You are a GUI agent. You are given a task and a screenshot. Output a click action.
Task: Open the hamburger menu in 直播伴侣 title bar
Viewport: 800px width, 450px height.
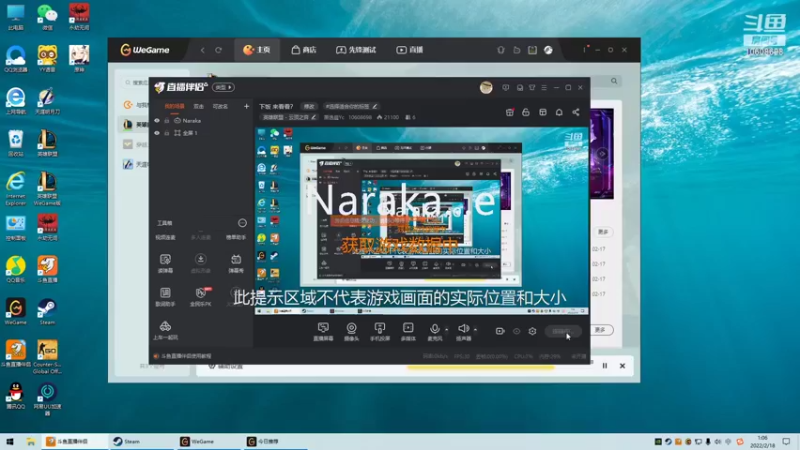tap(544, 88)
